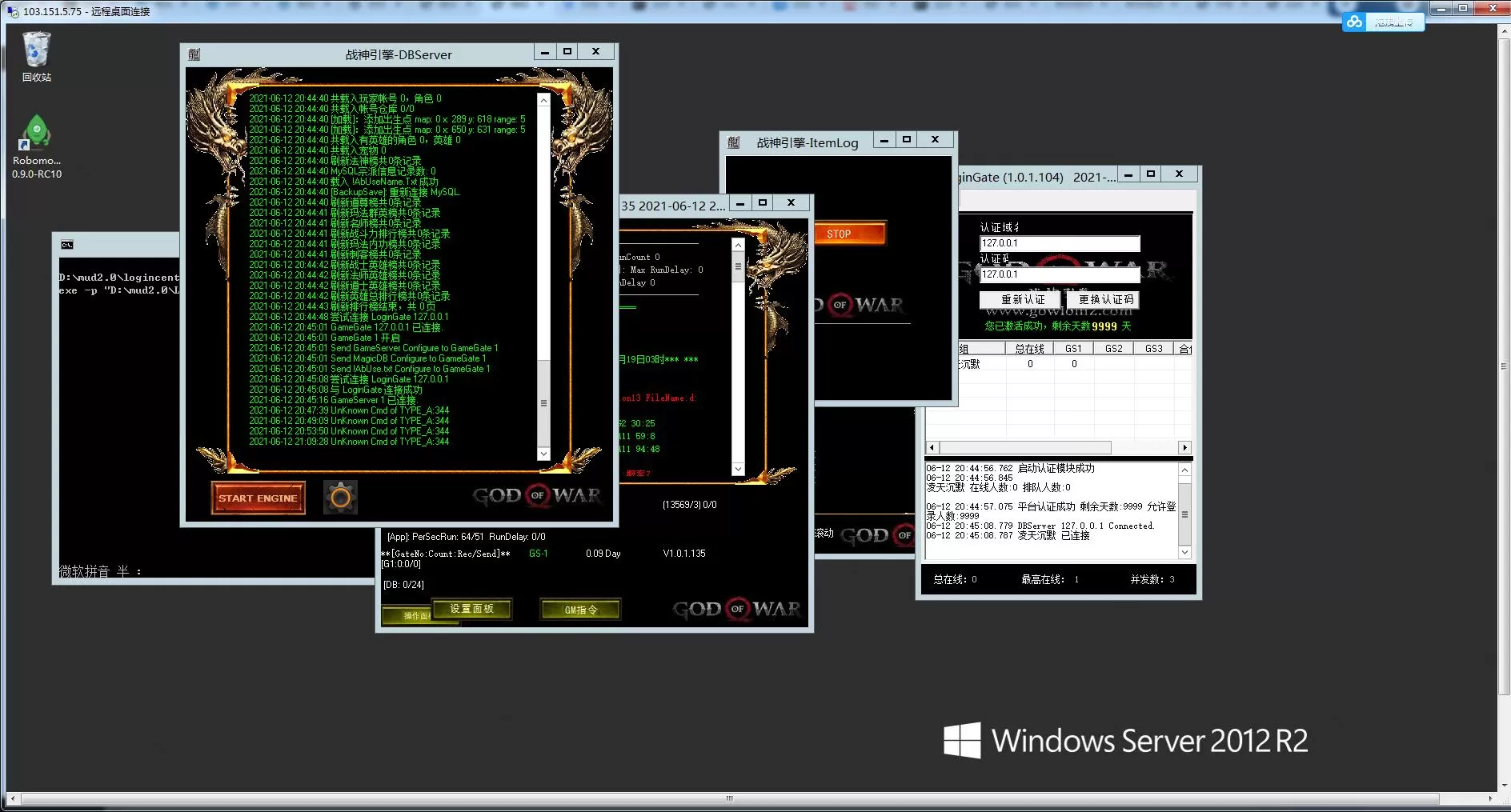Click the gear settings icon in DBServer

coord(340,498)
